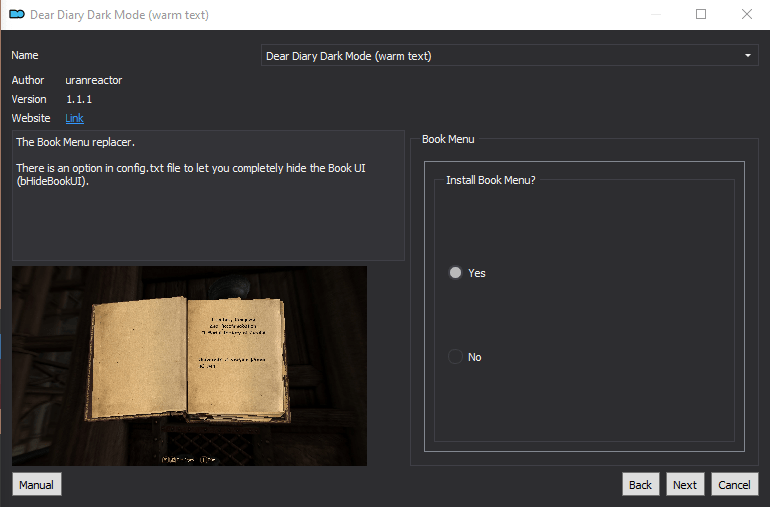770x507 pixels.
Task: Open the Website Link
Action: click(x=74, y=118)
